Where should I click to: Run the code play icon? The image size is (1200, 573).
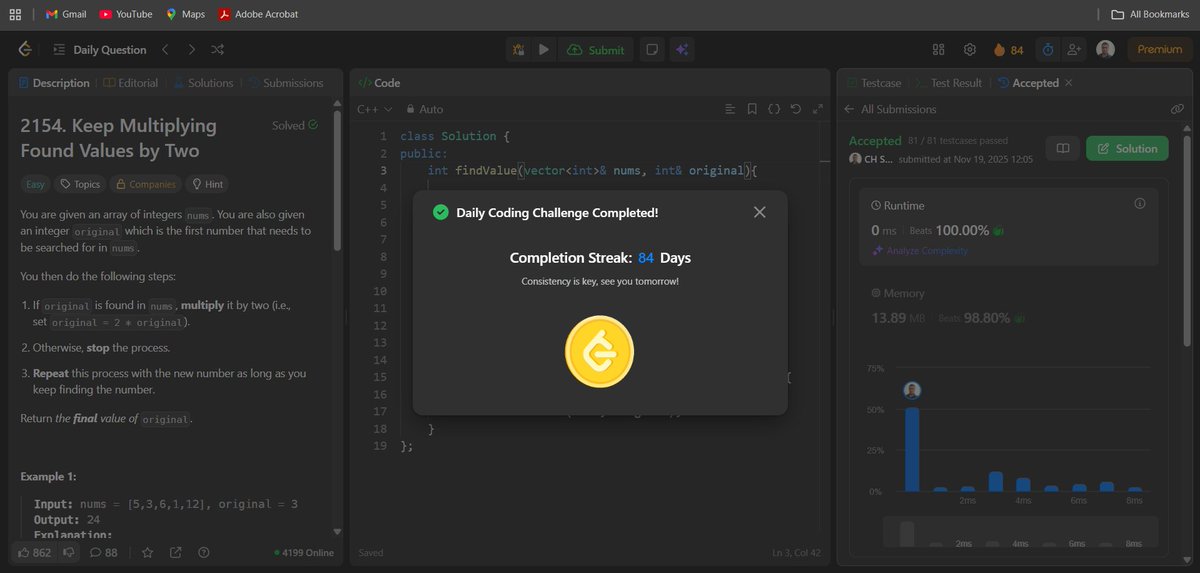click(543, 49)
